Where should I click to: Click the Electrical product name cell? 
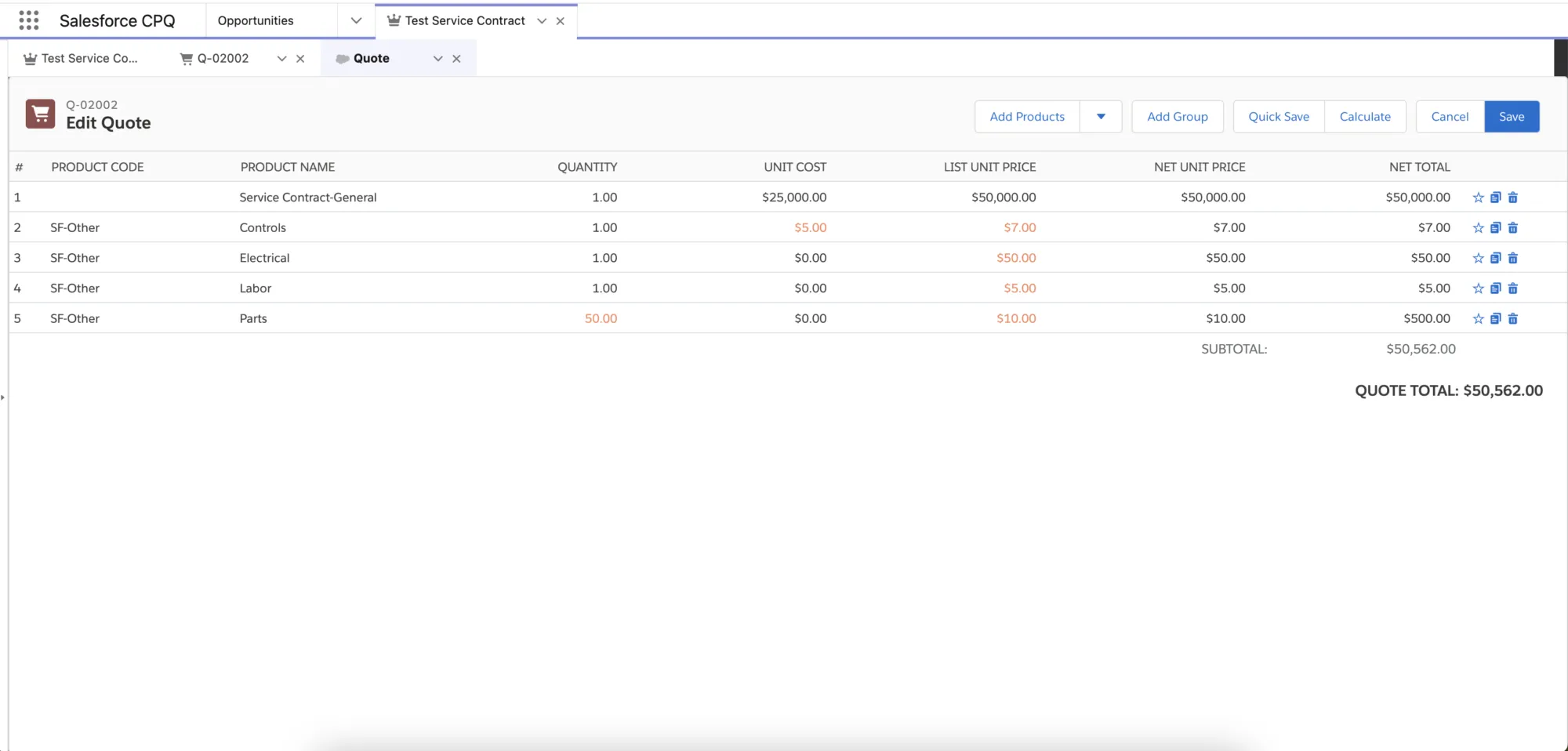coord(265,258)
